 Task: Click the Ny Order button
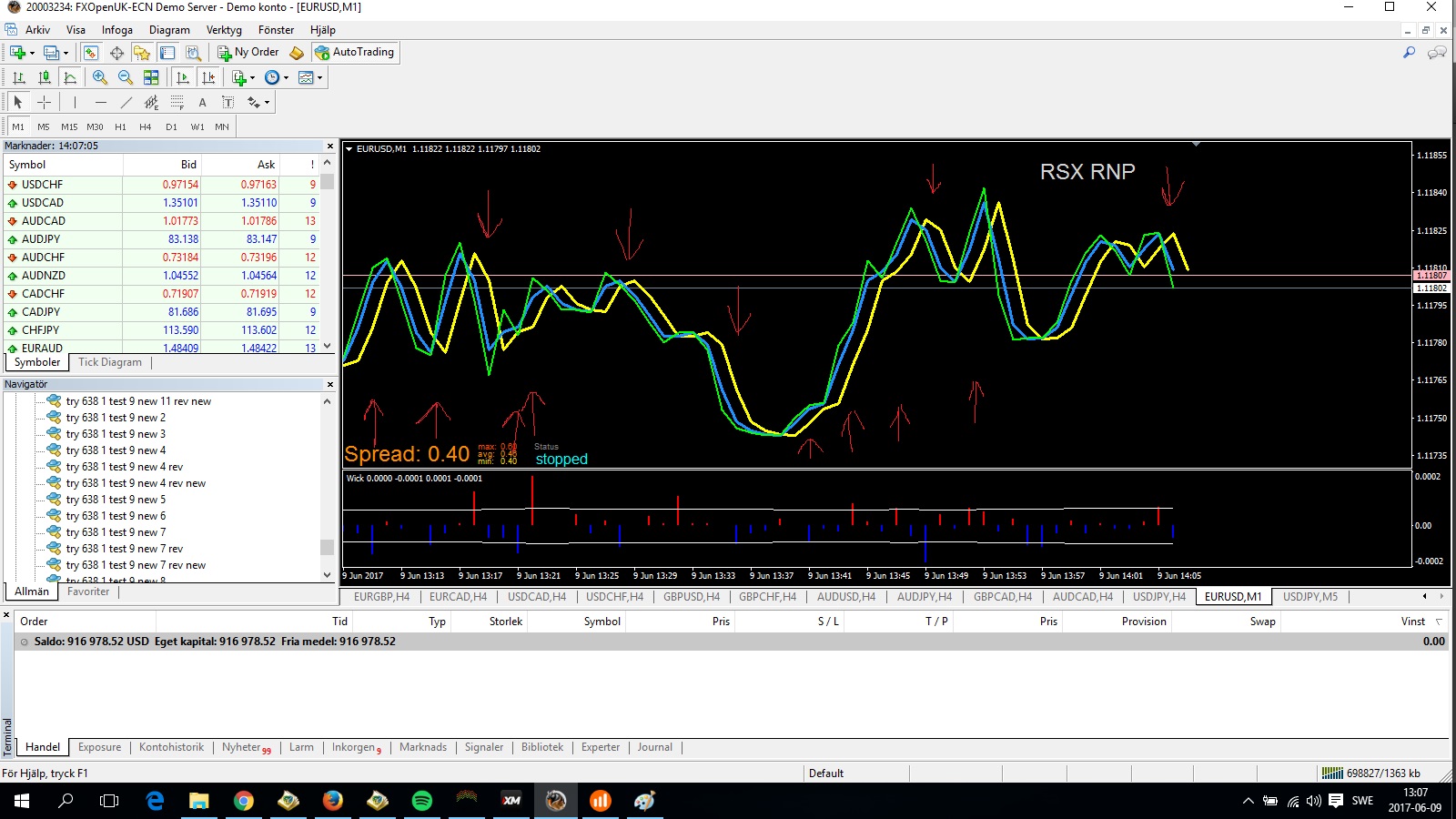tap(248, 53)
